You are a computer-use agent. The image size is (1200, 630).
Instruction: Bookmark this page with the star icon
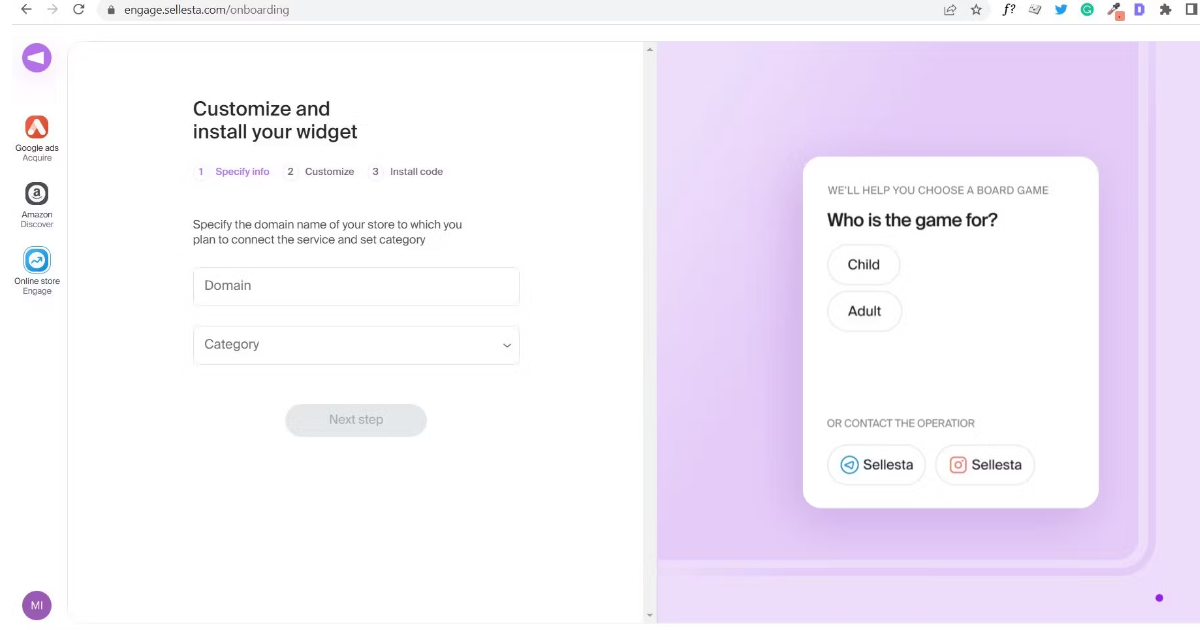tap(976, 10)
